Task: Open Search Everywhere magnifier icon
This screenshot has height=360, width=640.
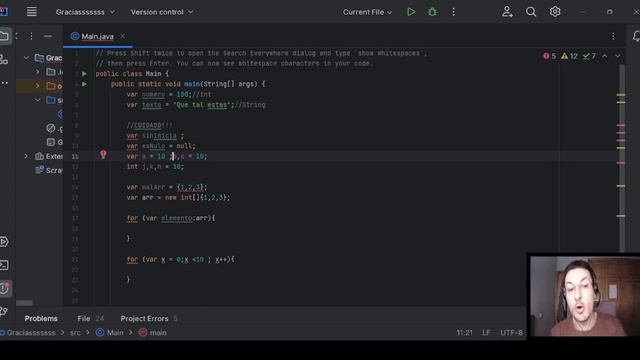Action: [x=531, y=12]
